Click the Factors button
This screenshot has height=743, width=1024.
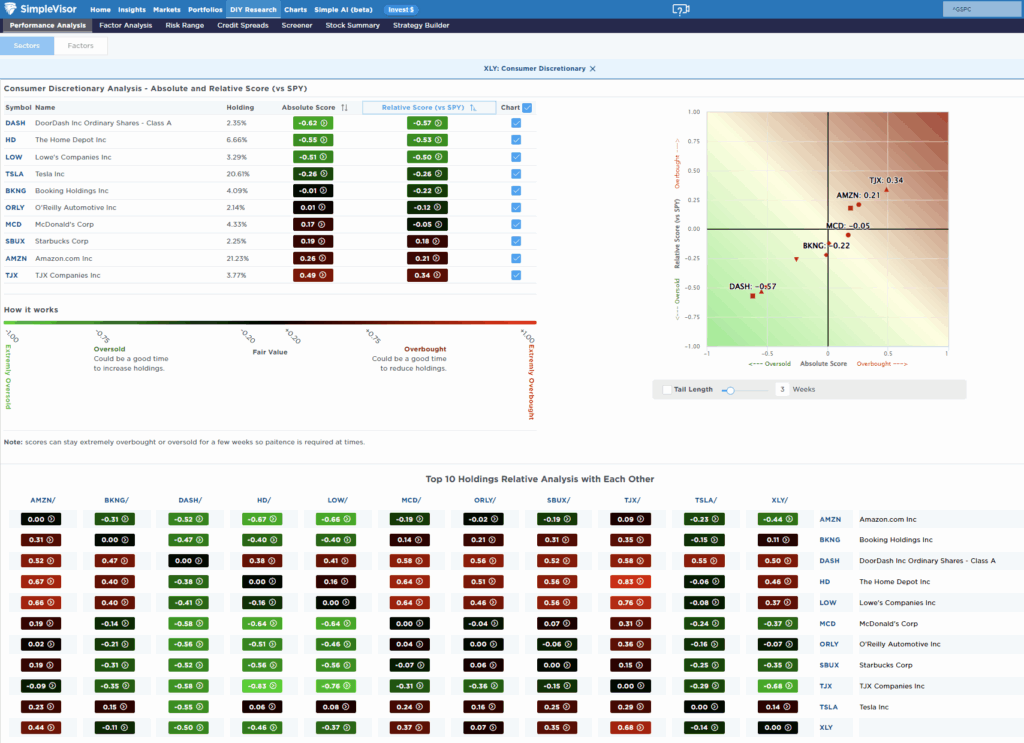(80, 45)
